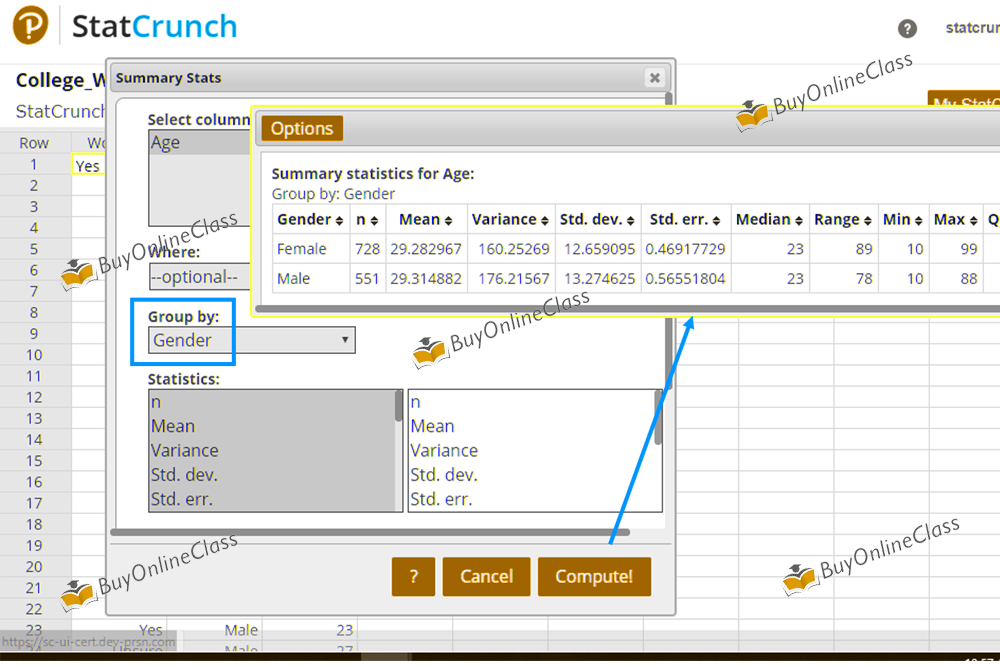Click the dialog help "?" button

pyautogui.click(x=413, y=576)
